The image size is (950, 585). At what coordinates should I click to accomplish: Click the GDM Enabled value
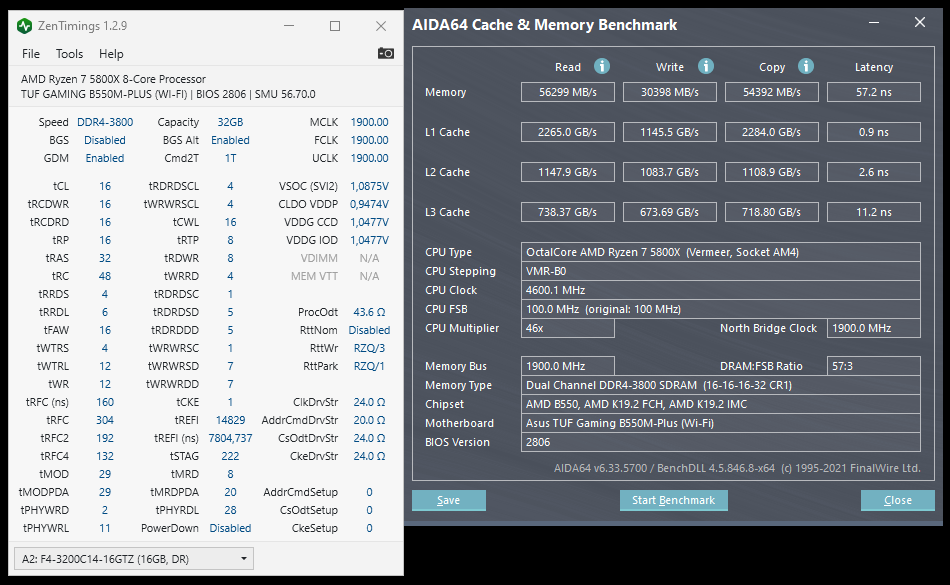click(105, 158)
